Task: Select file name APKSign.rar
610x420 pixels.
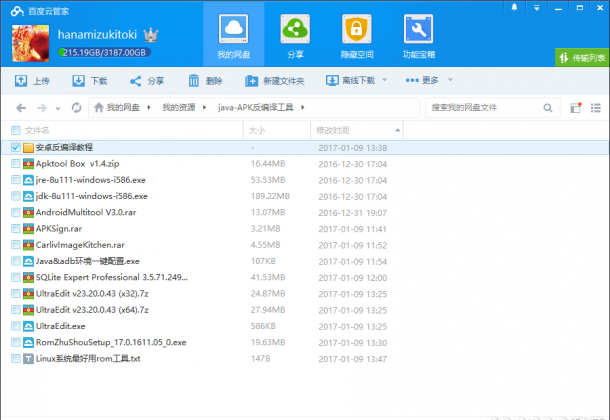Action: (x=59, y=229)
